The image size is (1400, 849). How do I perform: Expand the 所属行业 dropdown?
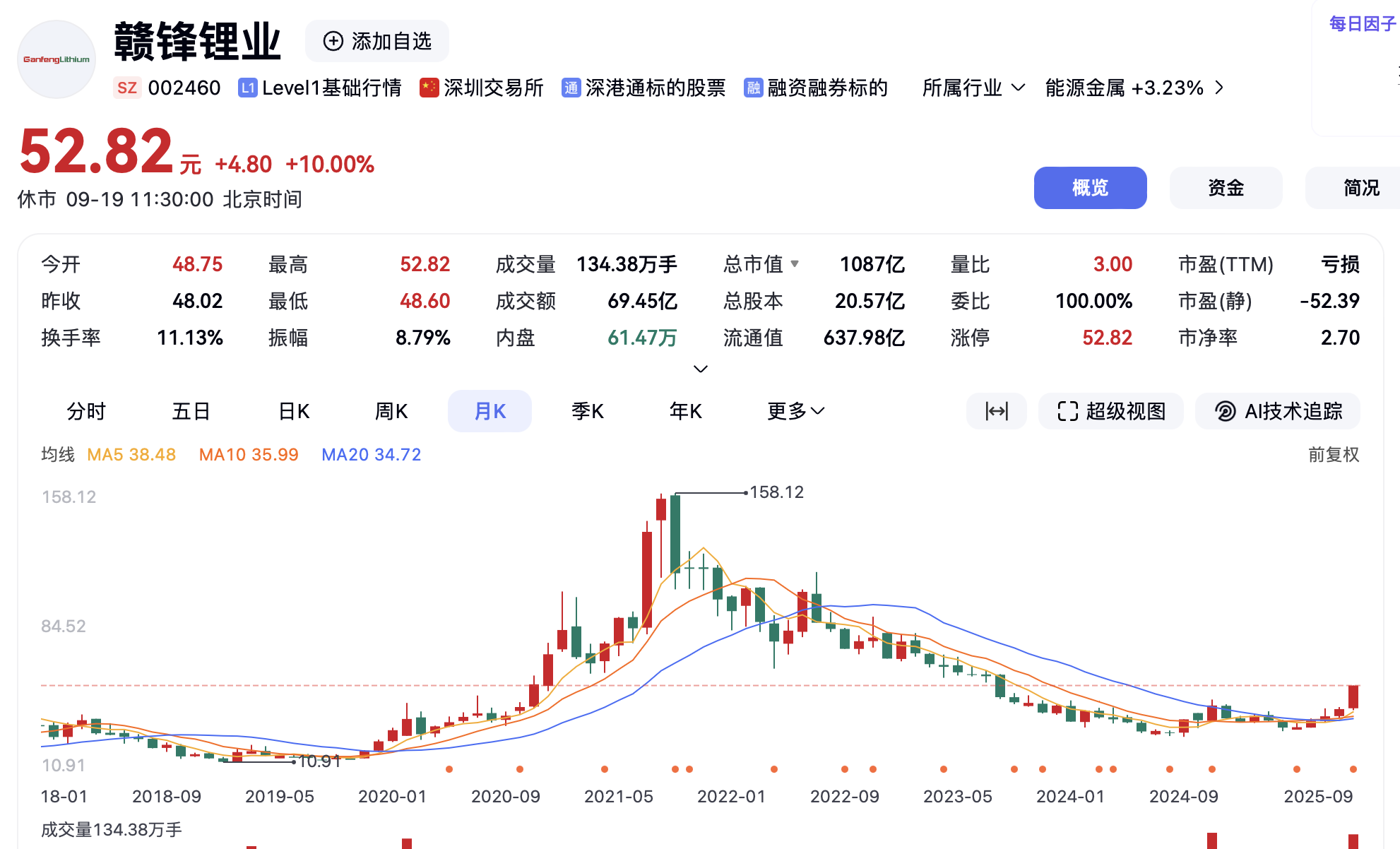coord(973,88)
